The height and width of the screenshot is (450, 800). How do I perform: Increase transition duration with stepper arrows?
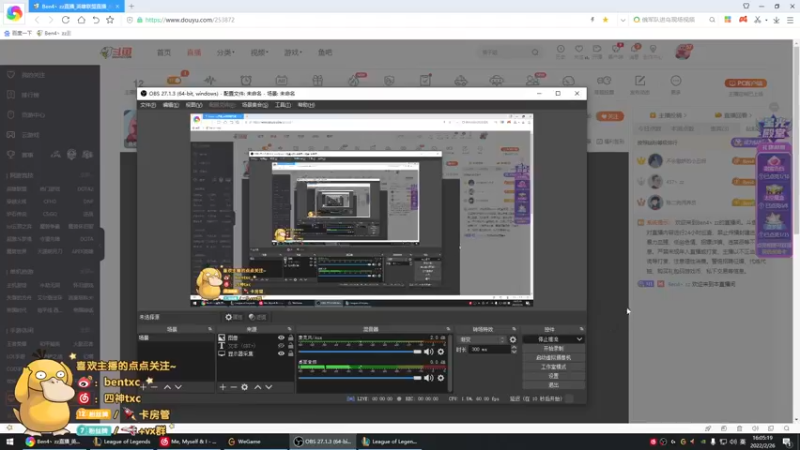(x=514, y=347)
